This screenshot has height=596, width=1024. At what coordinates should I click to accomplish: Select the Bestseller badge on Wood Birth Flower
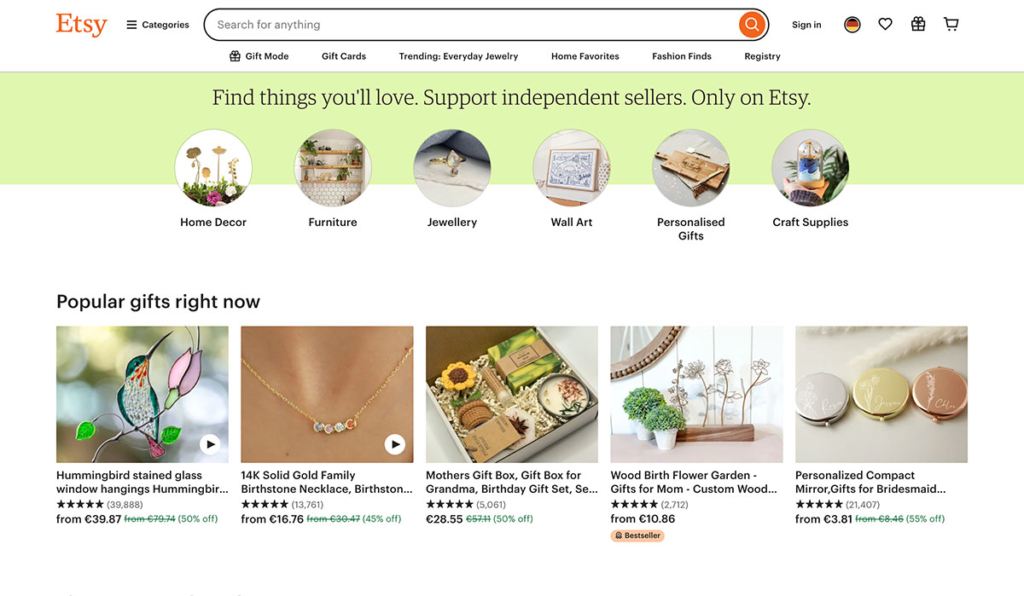click(x=637, y=535)
